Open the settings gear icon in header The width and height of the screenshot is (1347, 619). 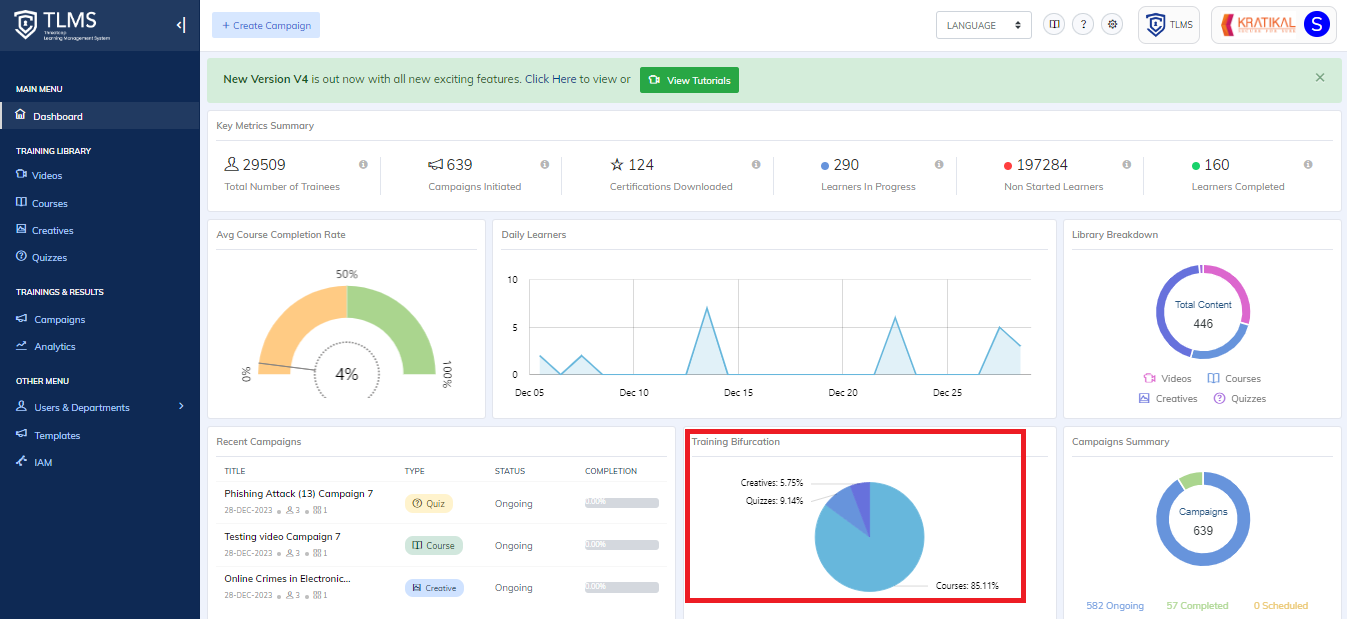1112,25
